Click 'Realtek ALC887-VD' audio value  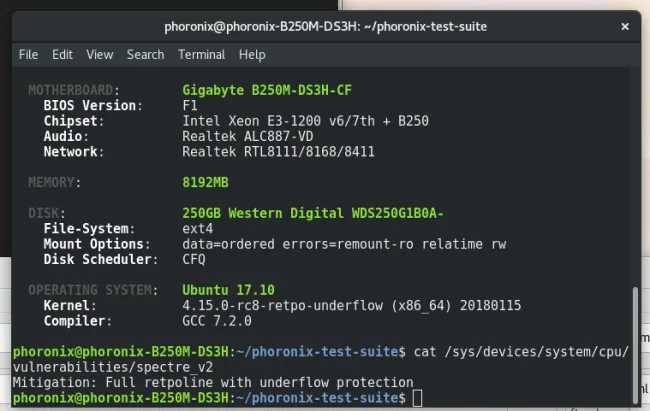(248, 136)
